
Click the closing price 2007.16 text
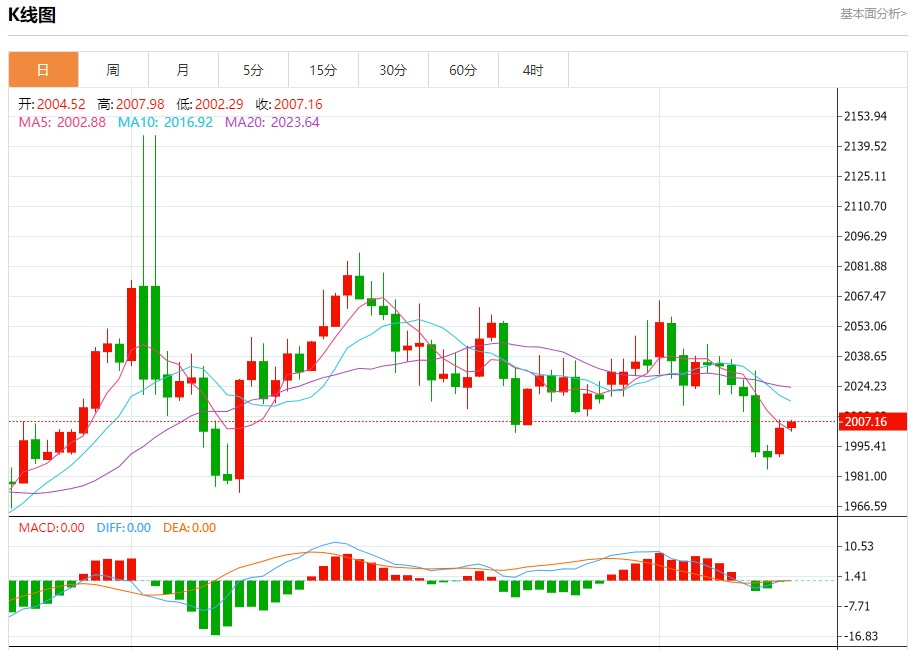click(298, 104)
